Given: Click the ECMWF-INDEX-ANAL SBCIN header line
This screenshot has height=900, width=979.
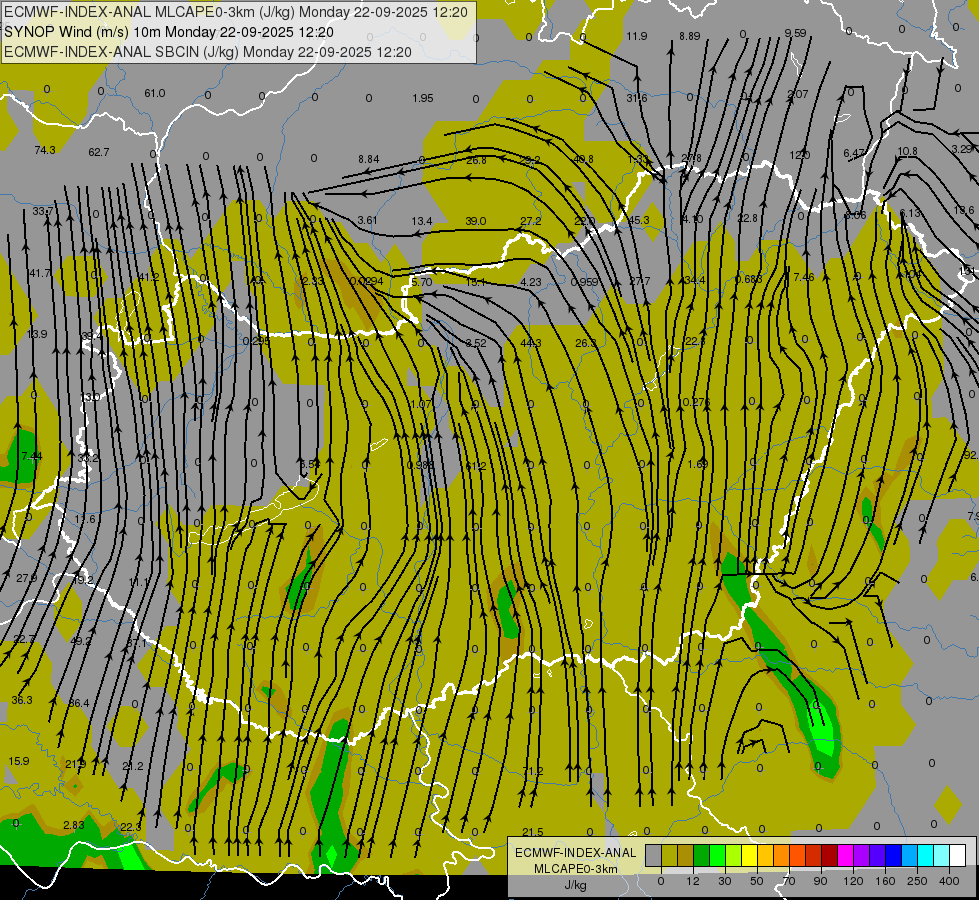Looking at the screenshot, I should tap(208, 51).
